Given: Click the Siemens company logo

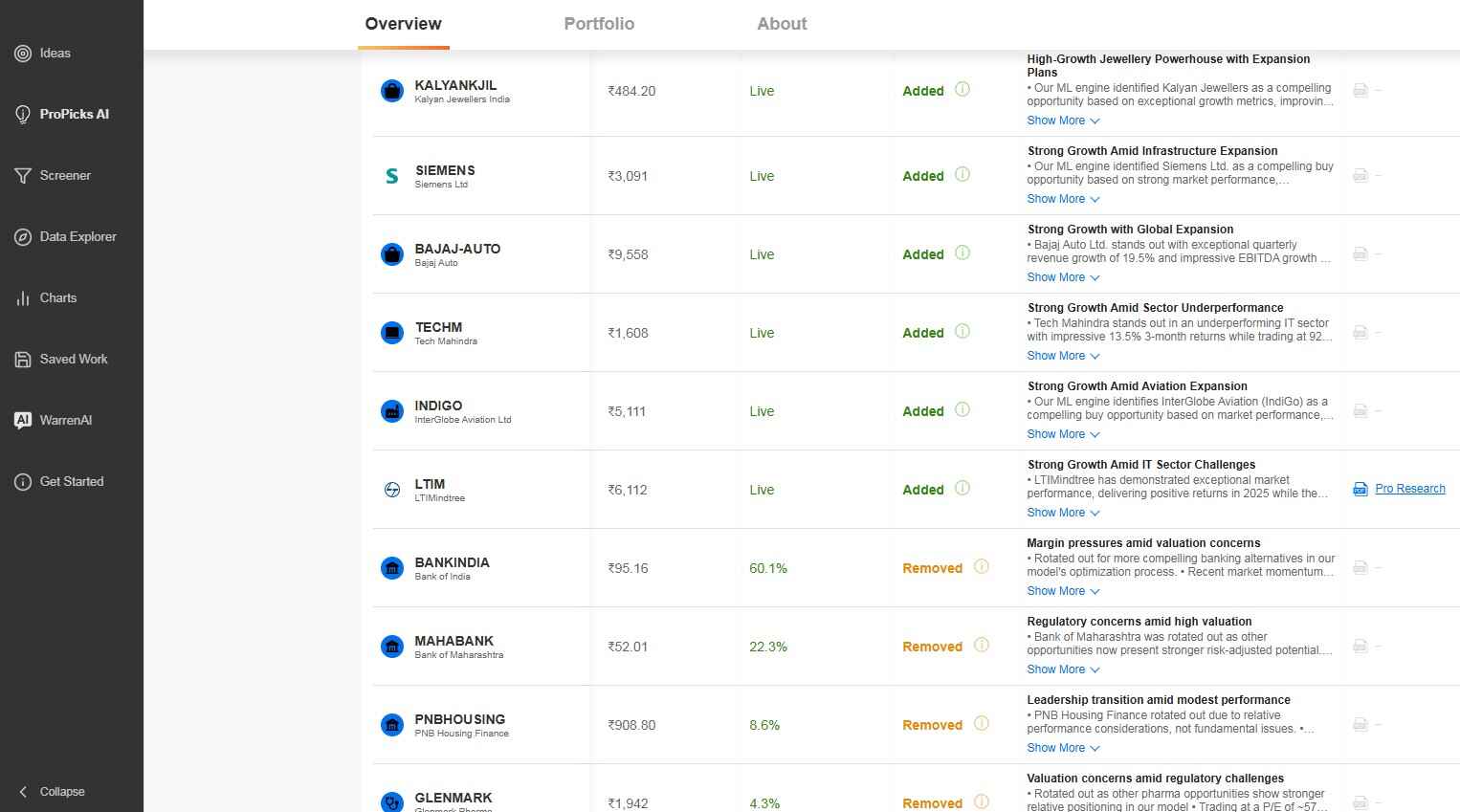Looking at the screenshot, I should [391, 176].
